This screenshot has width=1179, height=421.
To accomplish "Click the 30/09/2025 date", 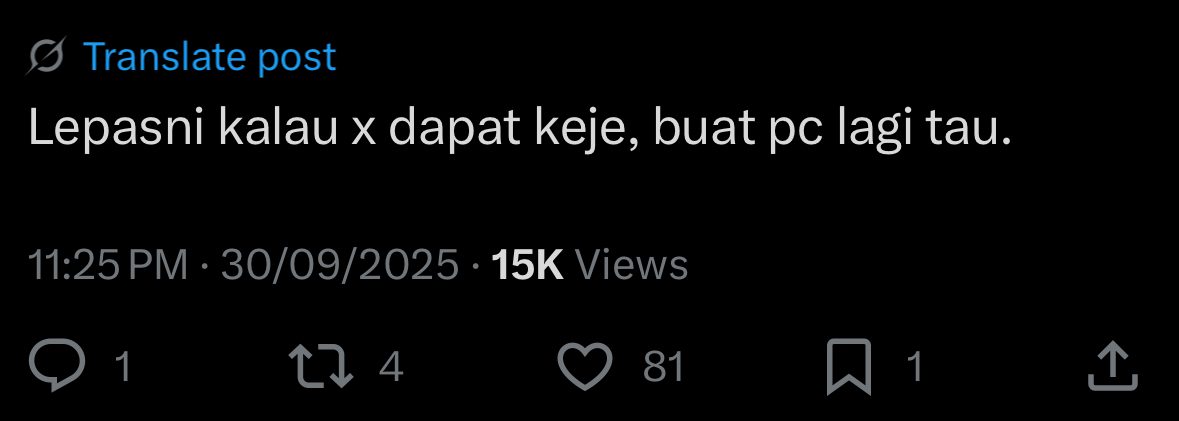I will coord(340,265).
